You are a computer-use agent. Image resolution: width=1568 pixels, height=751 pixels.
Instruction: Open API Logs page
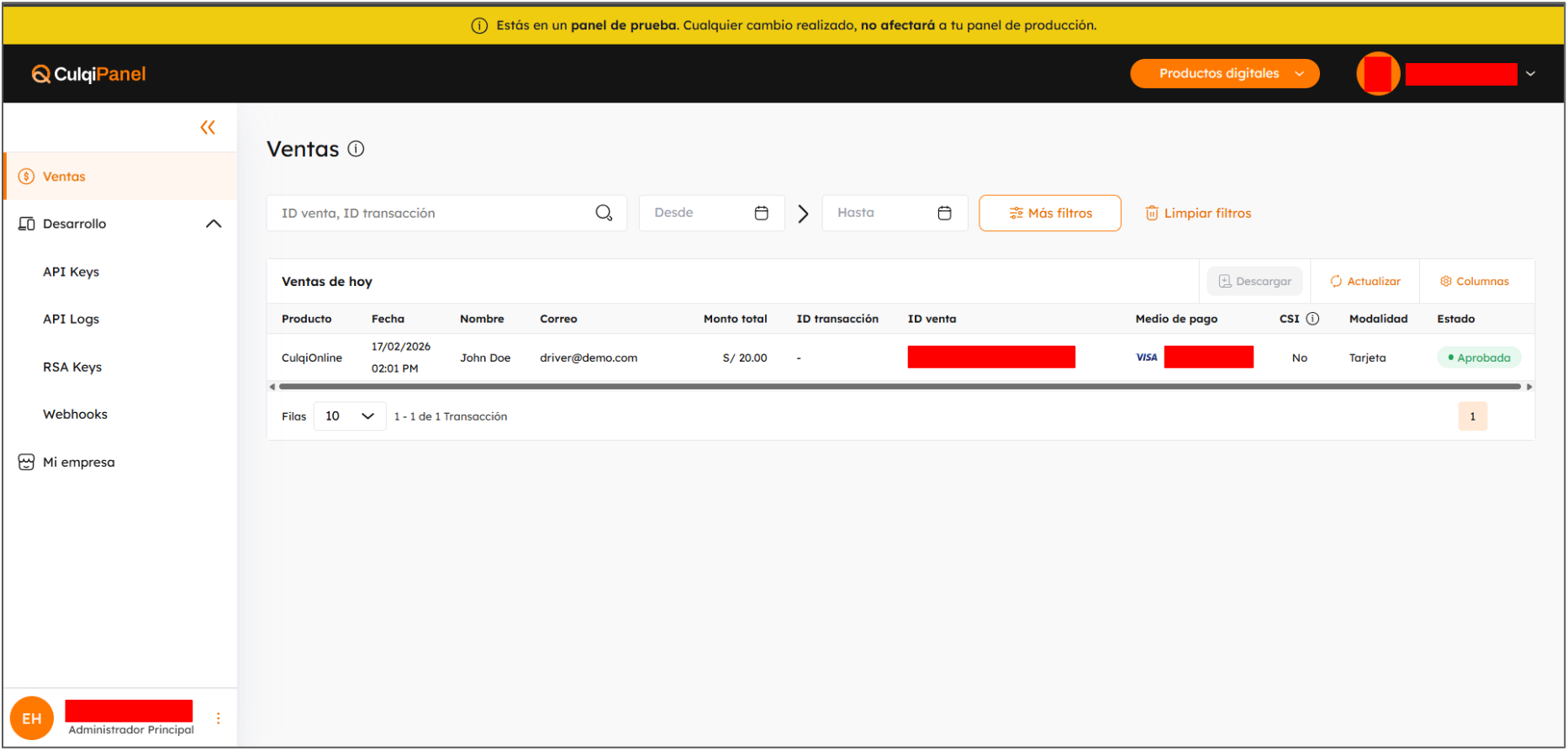pos(71,320)
